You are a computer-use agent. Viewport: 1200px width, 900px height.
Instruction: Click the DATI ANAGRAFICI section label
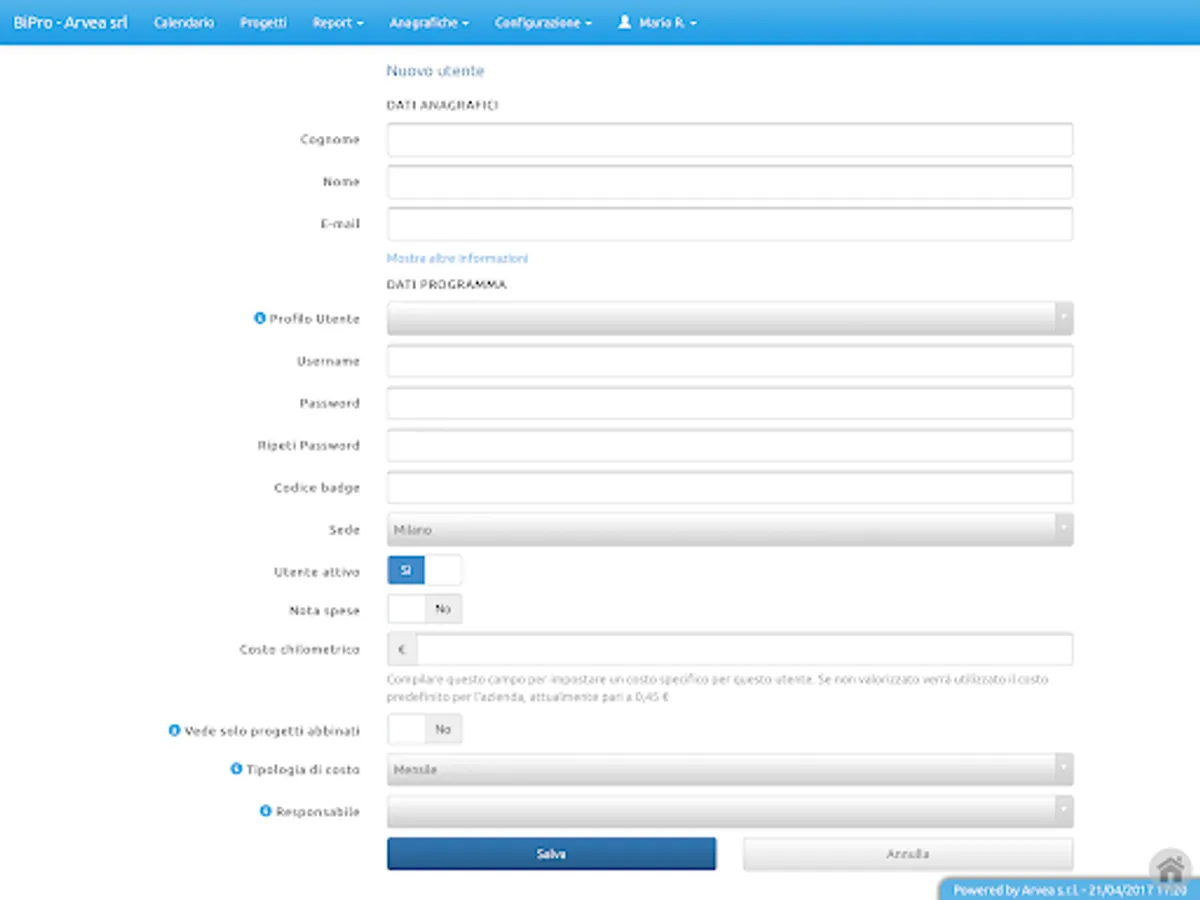tap(442, 104)
